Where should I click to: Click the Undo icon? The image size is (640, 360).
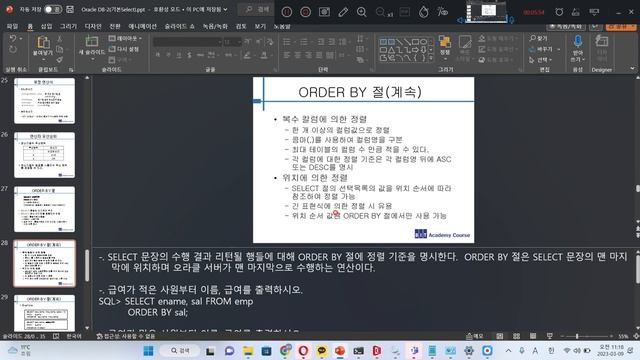[x=13, y=39]
